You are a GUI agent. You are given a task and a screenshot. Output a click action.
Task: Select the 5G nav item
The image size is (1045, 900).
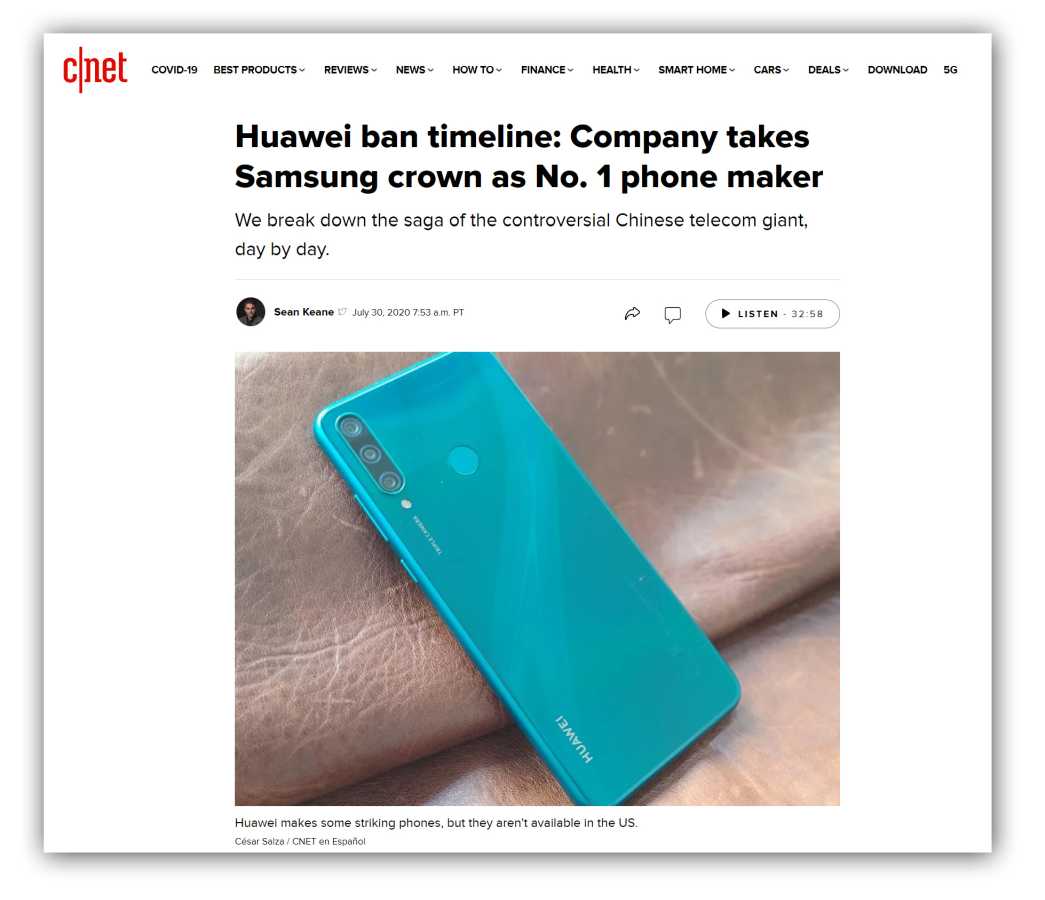[950, 70]
